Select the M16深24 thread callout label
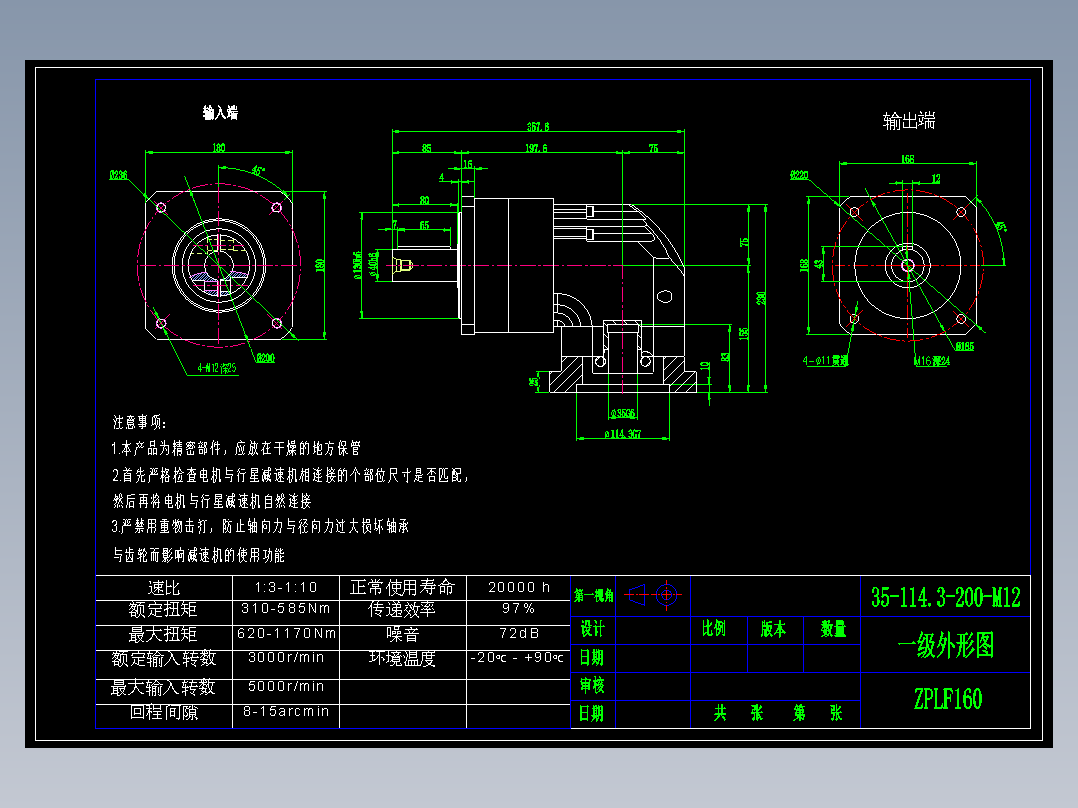Image resolution: width=1078 pixels, height=808 pixels. pyautogui.click(x=932, y=360)
